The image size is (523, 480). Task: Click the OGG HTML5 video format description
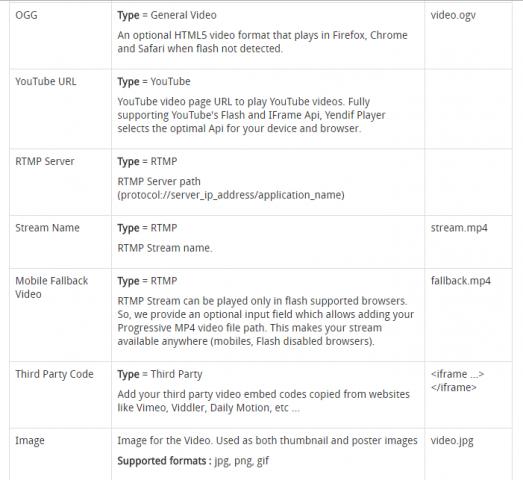click(263, 42)
